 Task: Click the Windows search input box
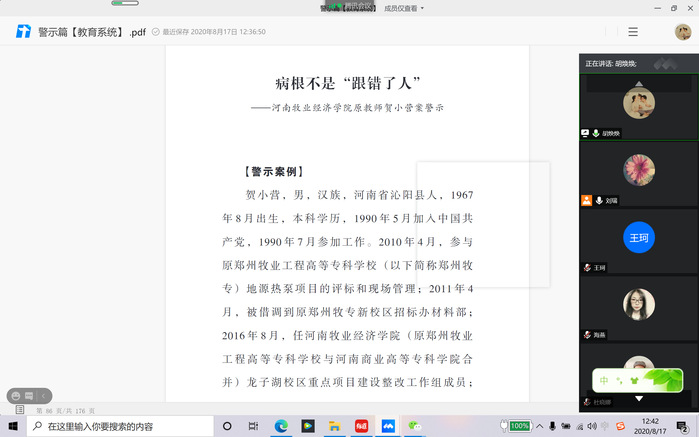tap(120, 426)
